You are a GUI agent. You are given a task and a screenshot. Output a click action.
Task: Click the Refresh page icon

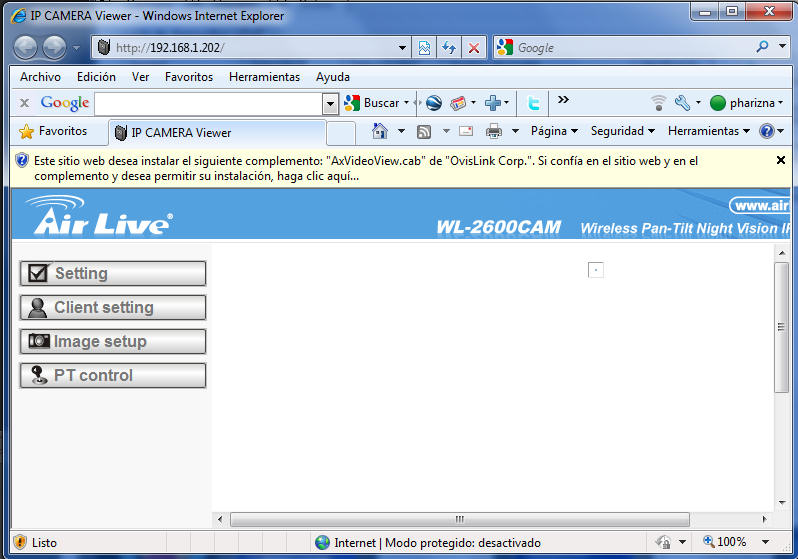coord(448,48)
